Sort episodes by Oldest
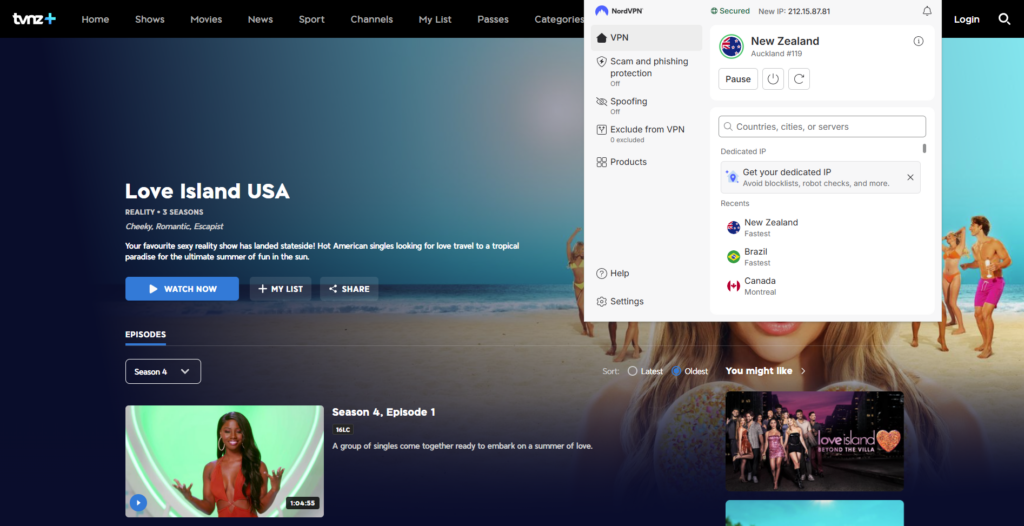This screenshot has width=1024, height=526. coord(689,371)
